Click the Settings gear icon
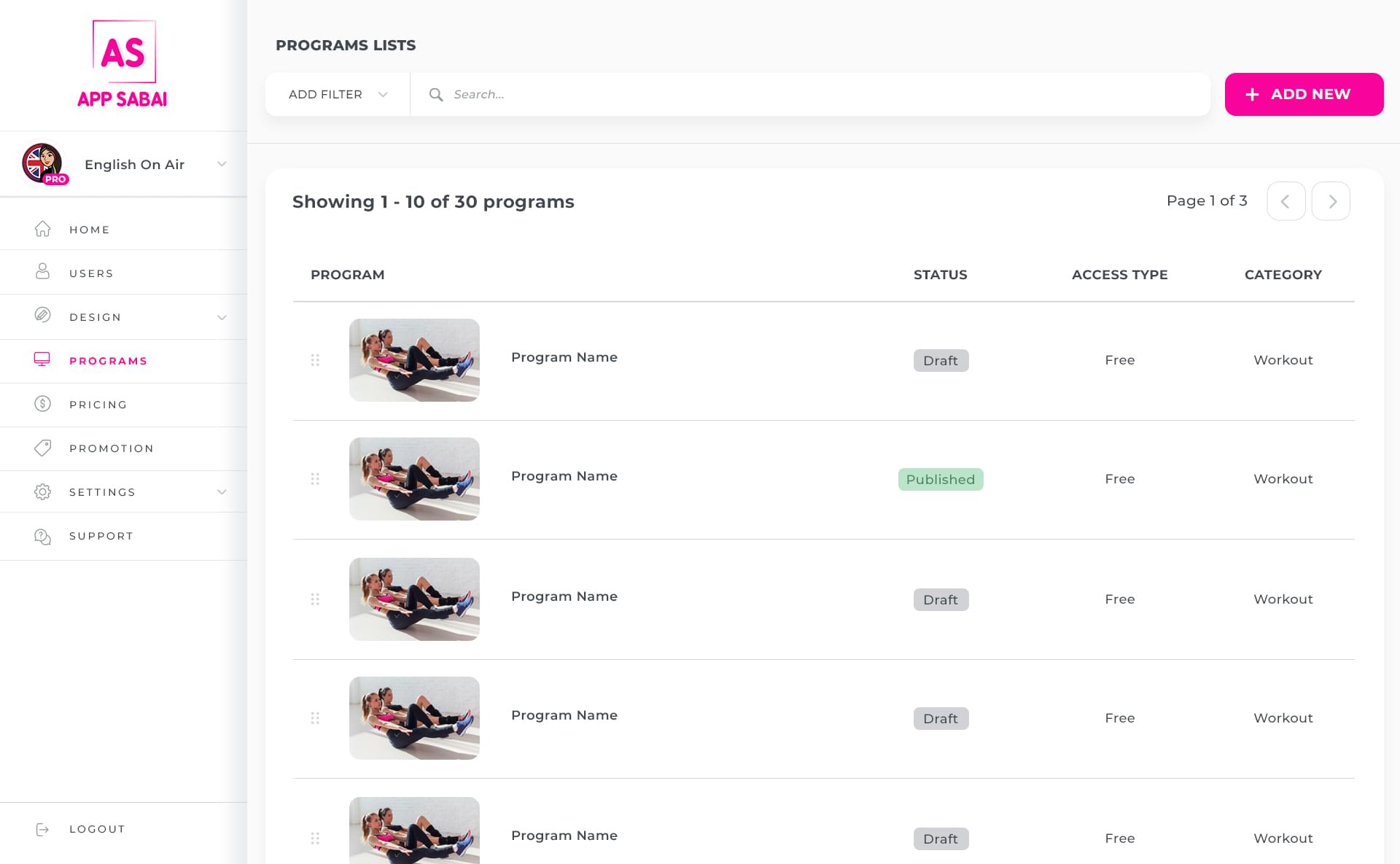Viewport: 1400px width, 864px height. coord(42,491)
